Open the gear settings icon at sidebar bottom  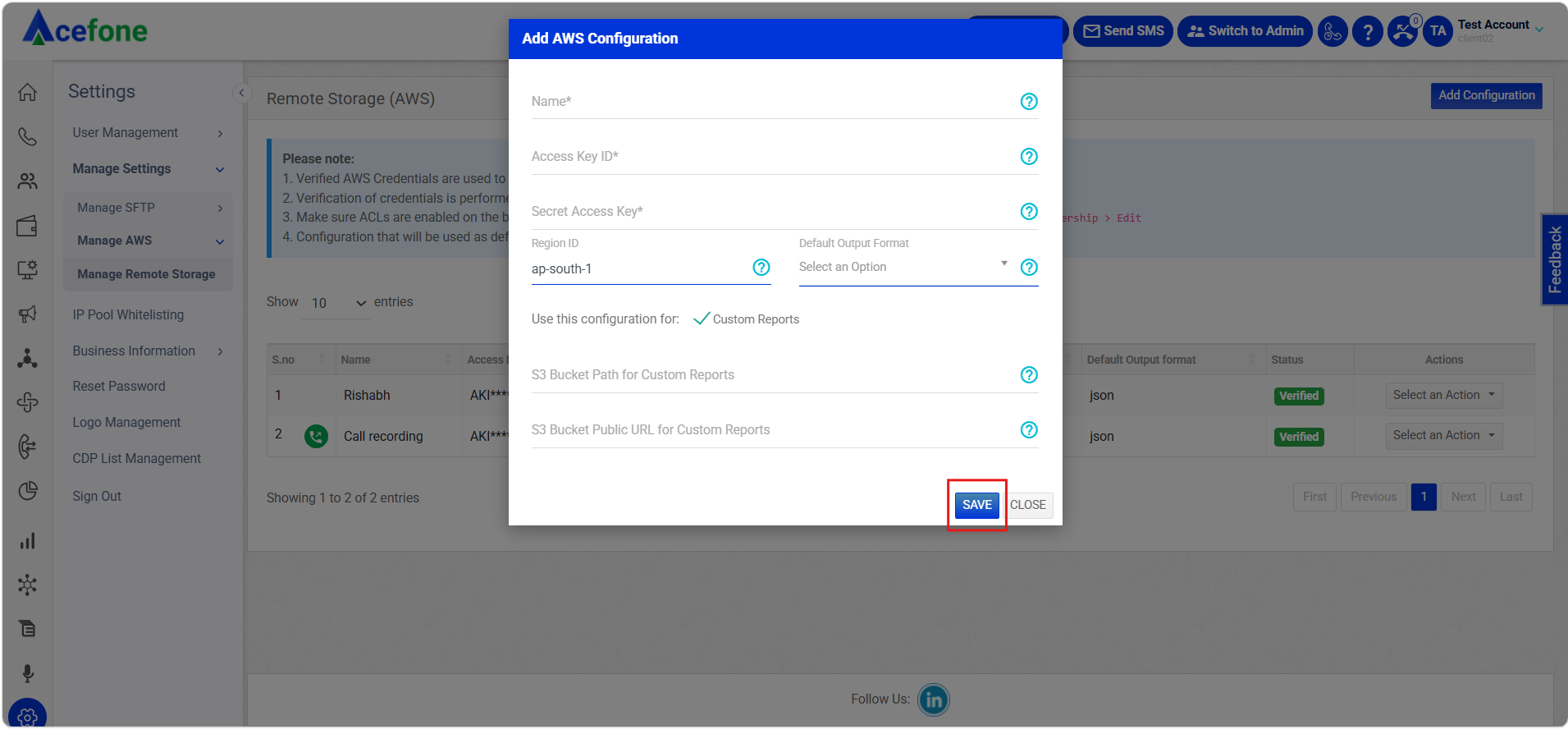pos(27,716)
